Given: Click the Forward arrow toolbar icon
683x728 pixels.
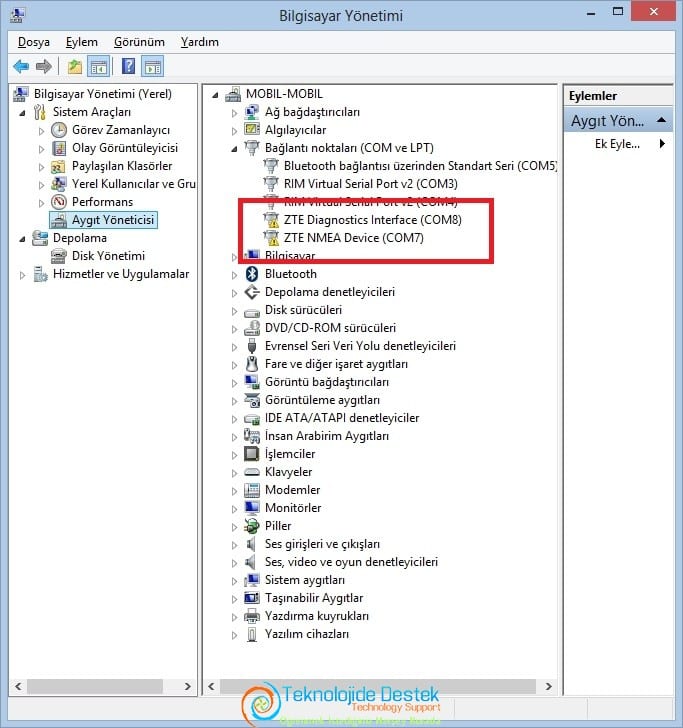Looking at the screenshot, I should point(44,67).
